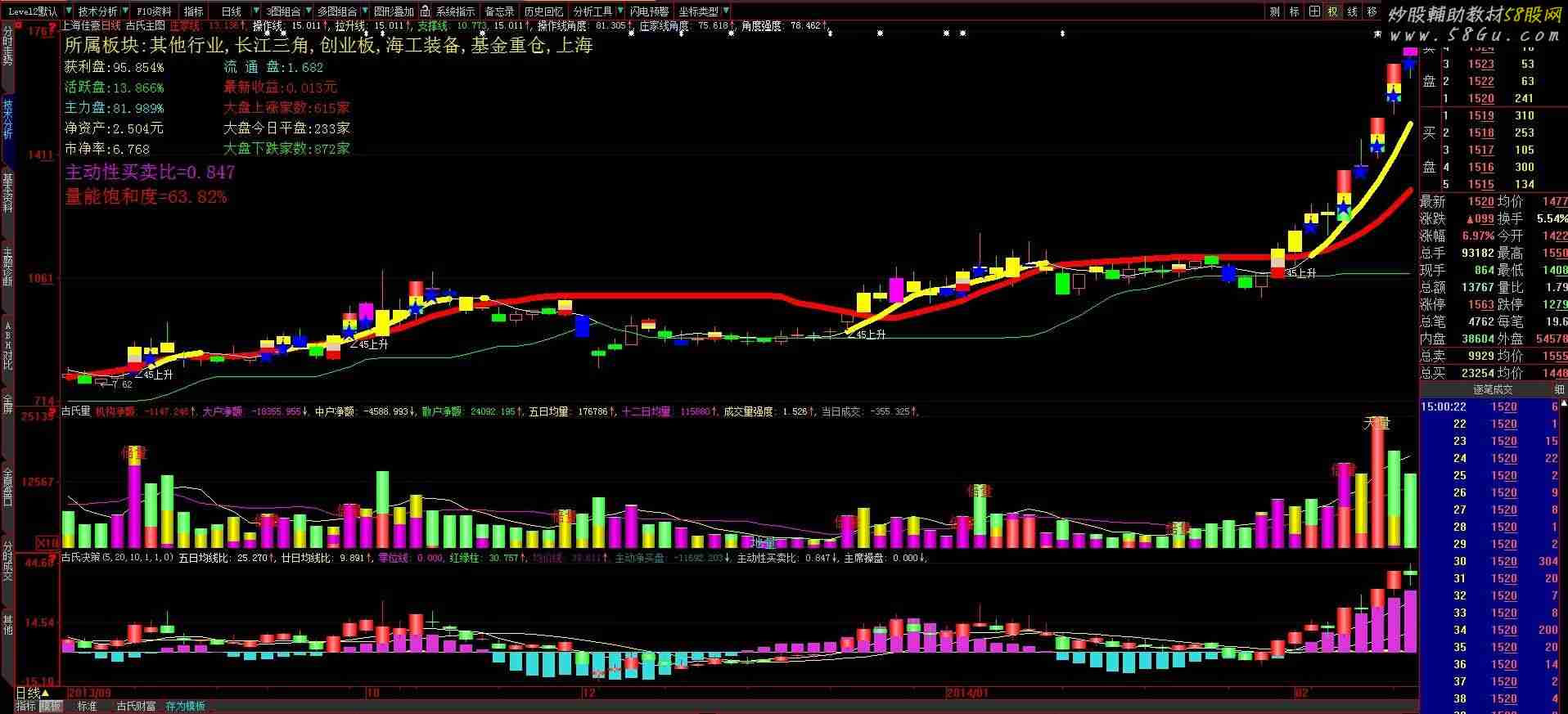Click the 日线 period selector at bottom-left
Image resolution: width=1568 pixels, height=714 pixels.
click(x=33, y=693)
